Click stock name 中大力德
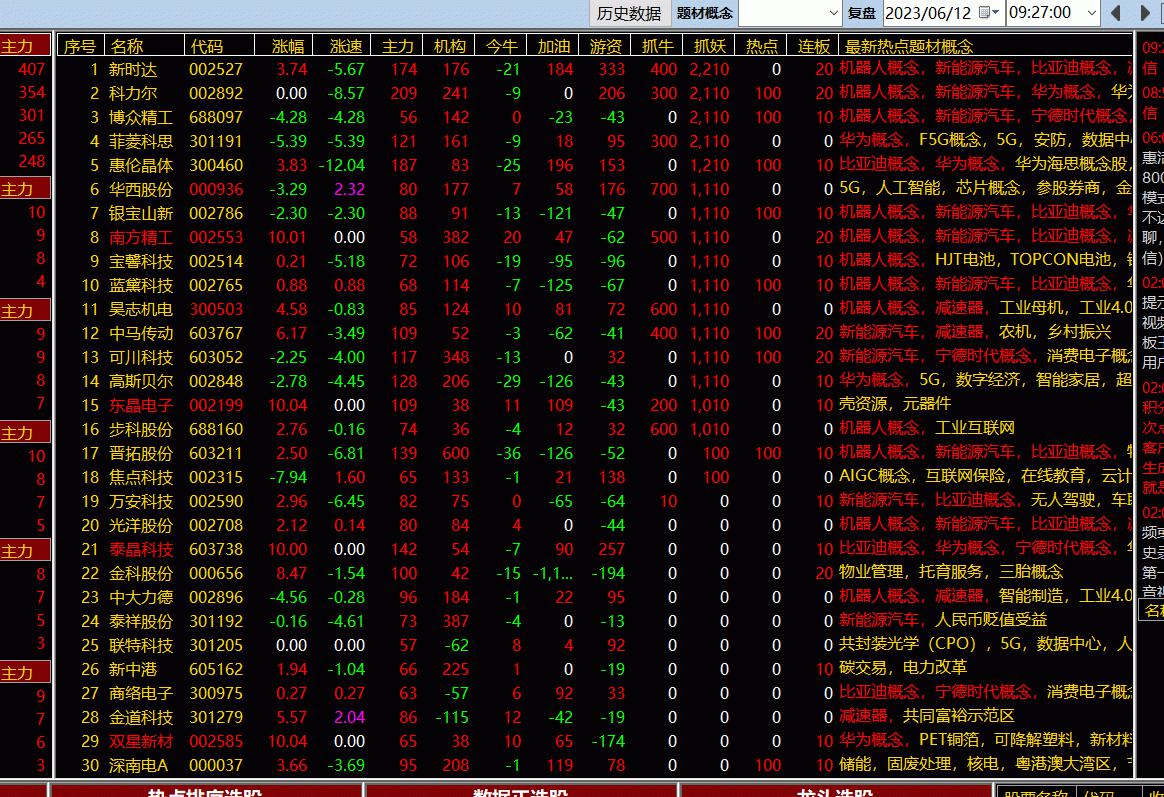This screenshot has height=797, width=1164. (141, 597)
